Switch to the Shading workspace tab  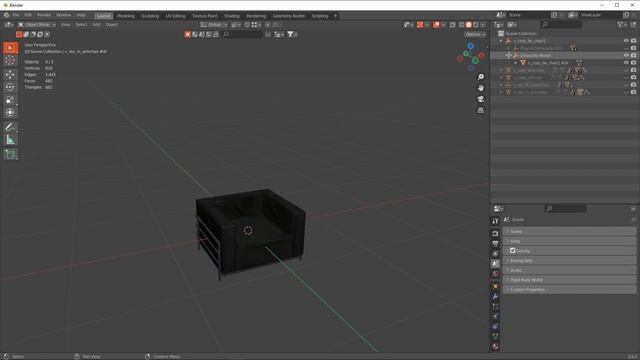point(232,16)
